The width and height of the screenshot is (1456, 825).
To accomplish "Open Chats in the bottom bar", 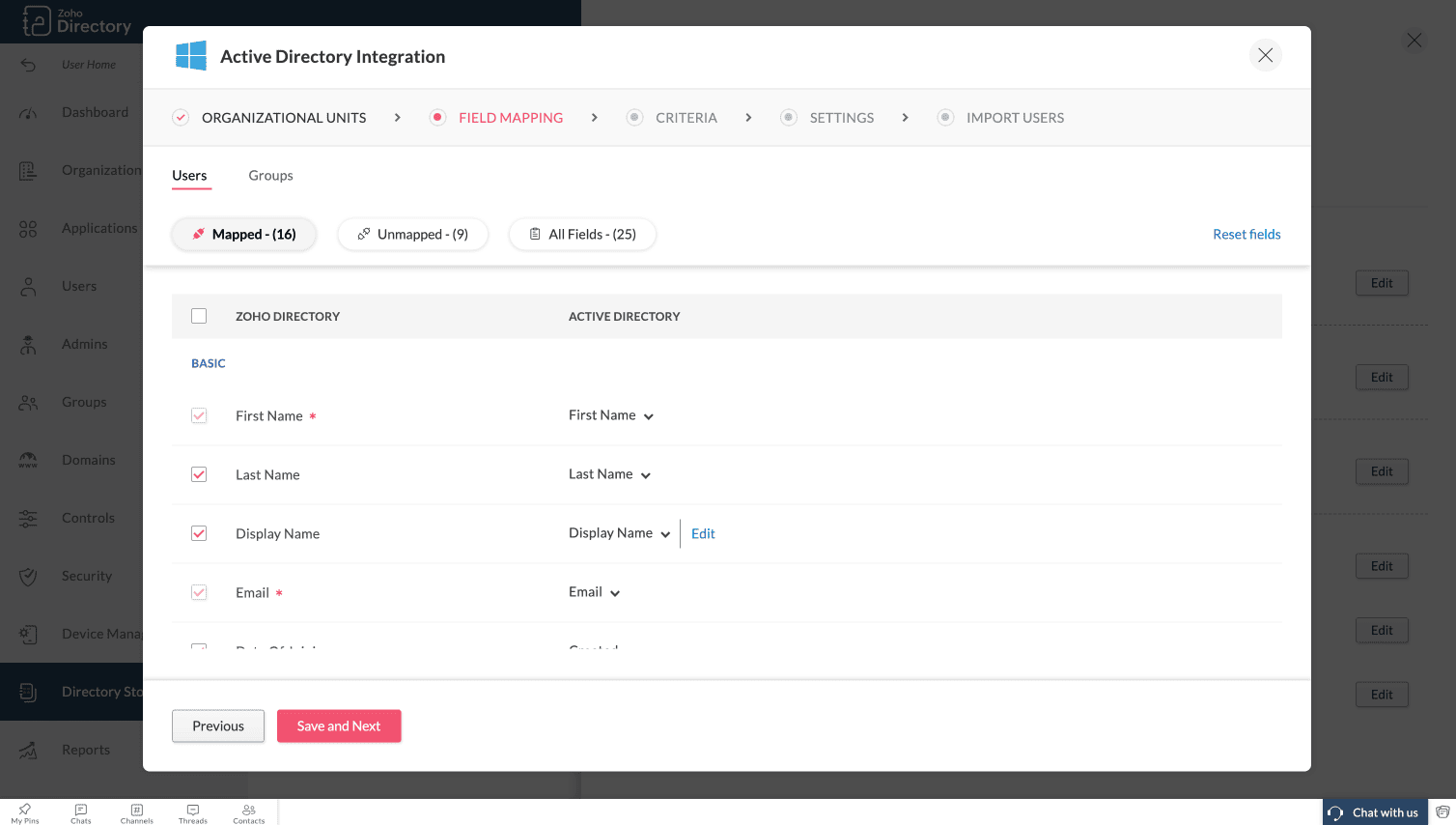I will pyautogui.click(x=81, y=813).
